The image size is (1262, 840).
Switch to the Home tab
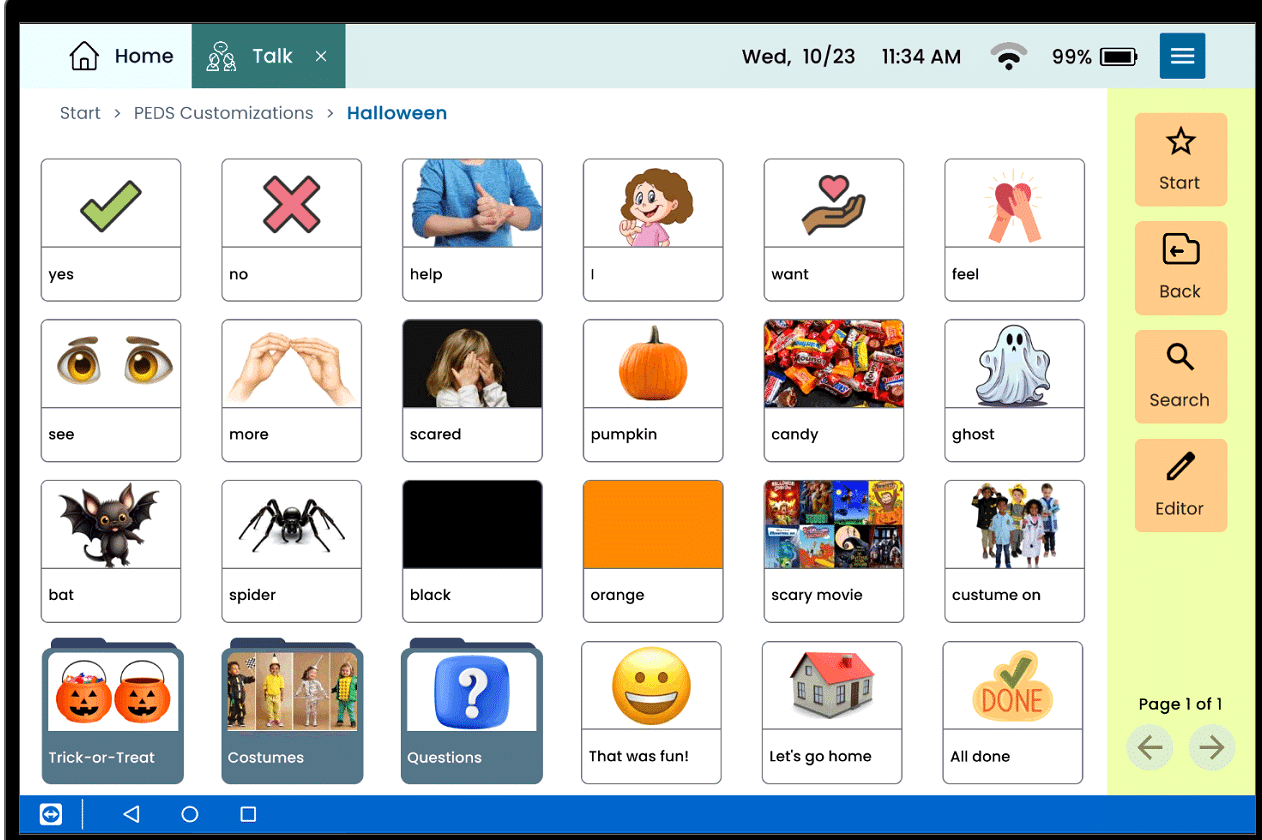pos(121,57)
